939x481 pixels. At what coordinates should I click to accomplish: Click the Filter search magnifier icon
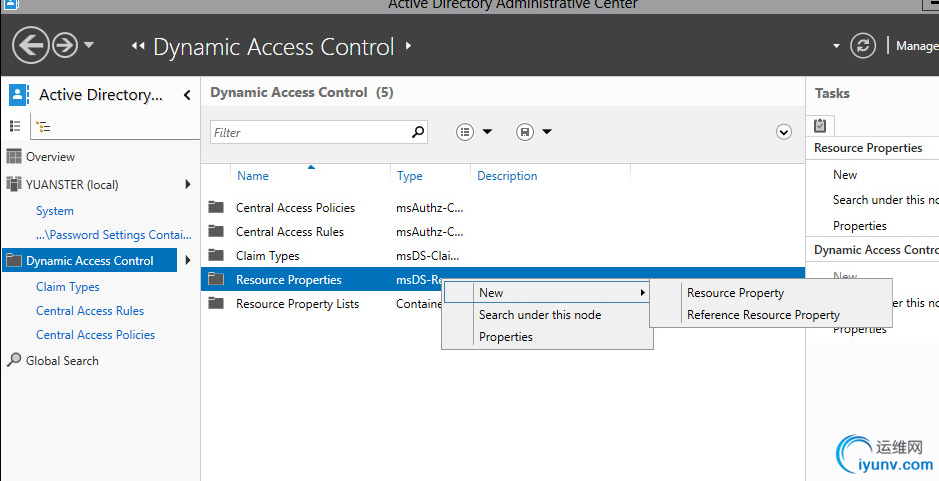coord(418,132)
